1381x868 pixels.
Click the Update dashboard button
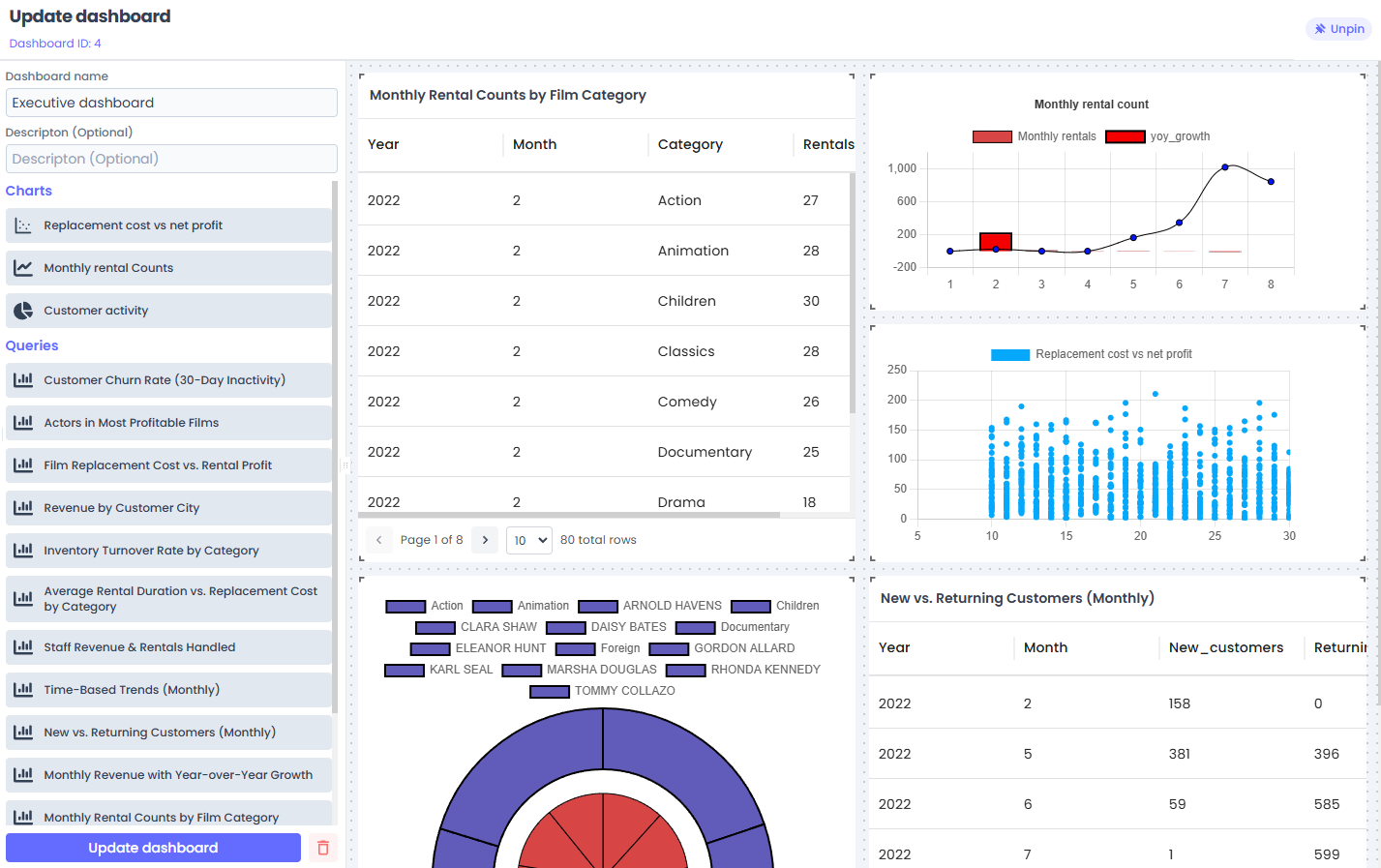pos(152,847)
